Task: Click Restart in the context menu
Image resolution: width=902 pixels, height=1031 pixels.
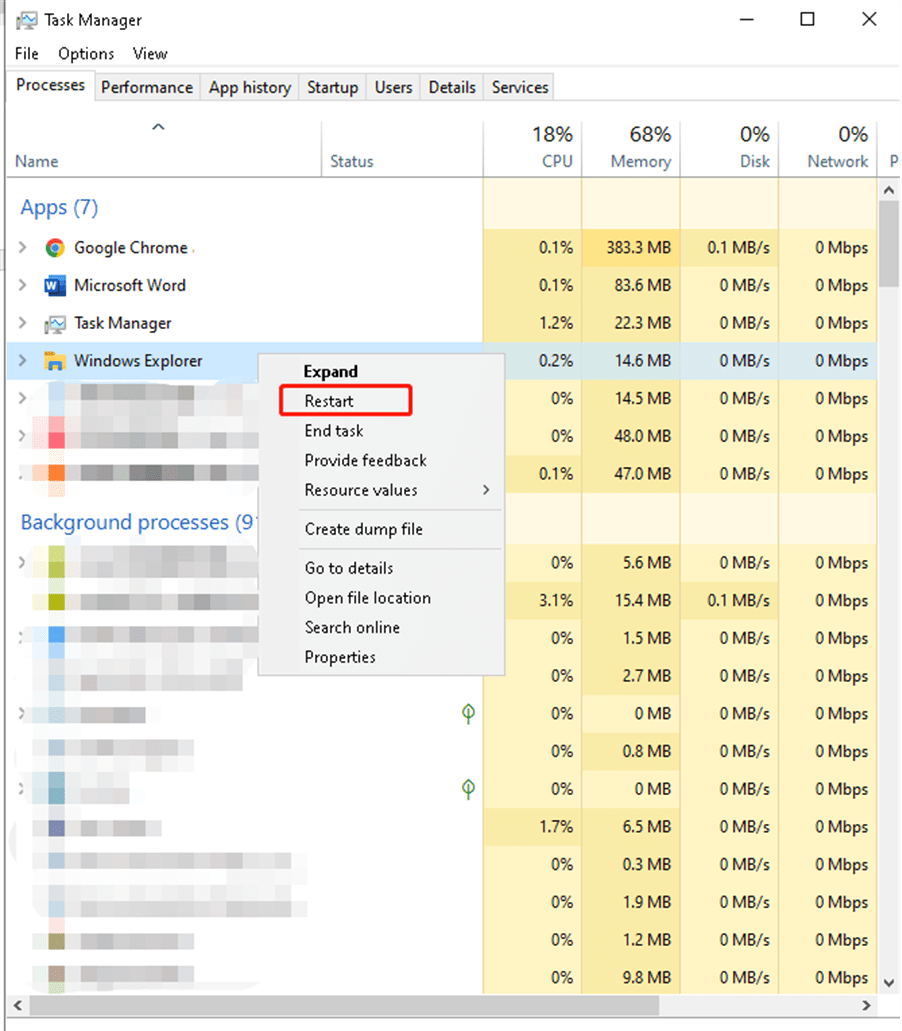Action: coord(330,400)
